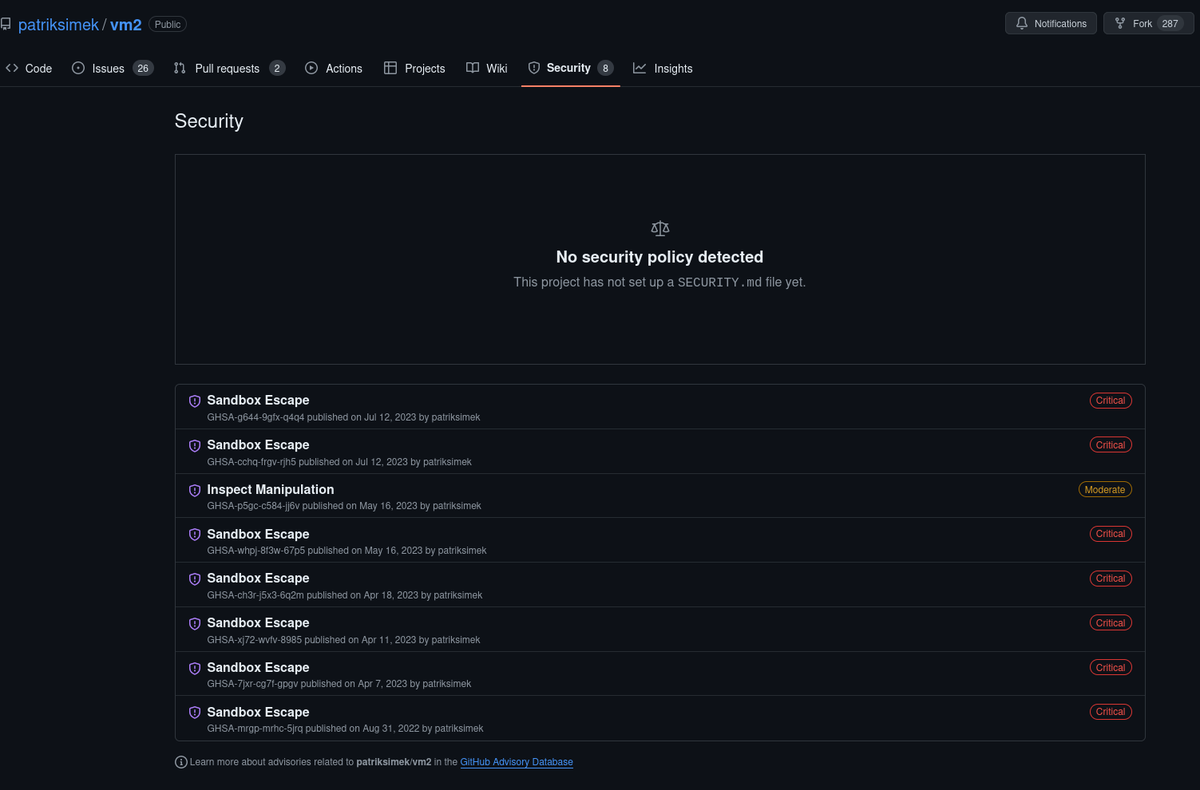The image size is (1200, 790).
Task: Click shield icon of GHSA-7jxr-cg7f-gpgv advisory
Action: [195, 668]
